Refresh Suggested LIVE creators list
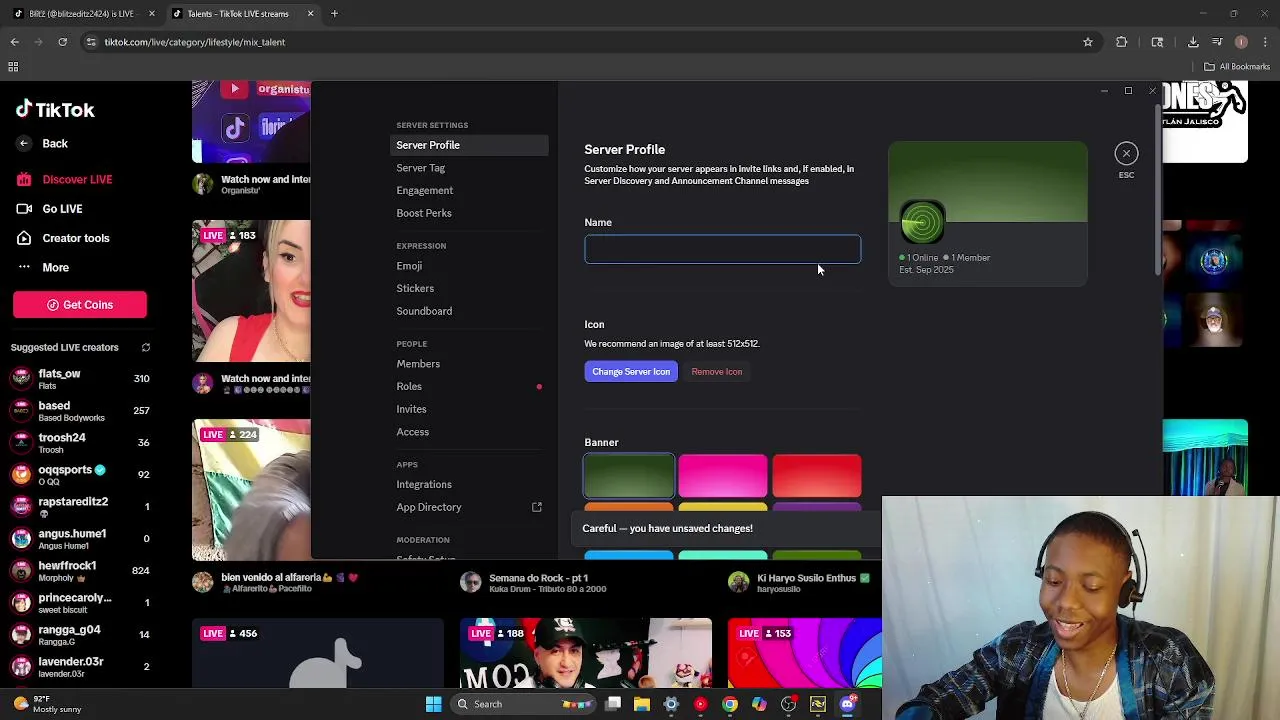 tap(146, 347)
